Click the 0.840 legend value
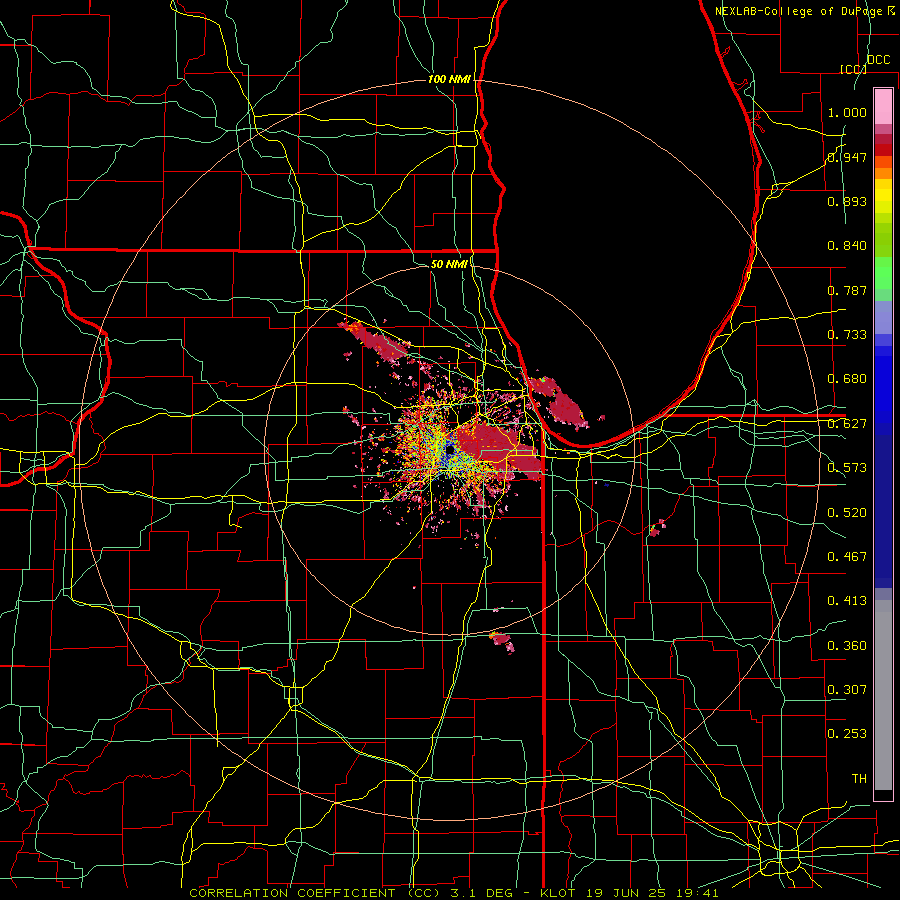Viewport: 900px width, 900px height. 847,246
